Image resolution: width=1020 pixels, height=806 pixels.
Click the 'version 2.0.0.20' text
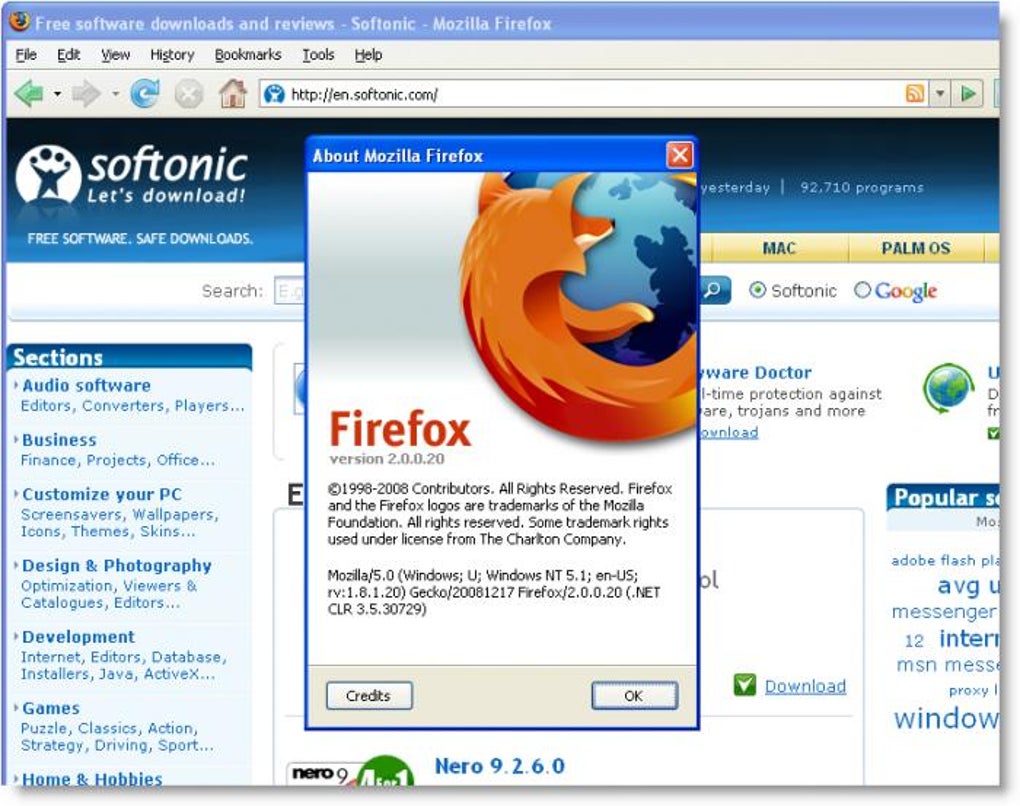click(386, 459)
